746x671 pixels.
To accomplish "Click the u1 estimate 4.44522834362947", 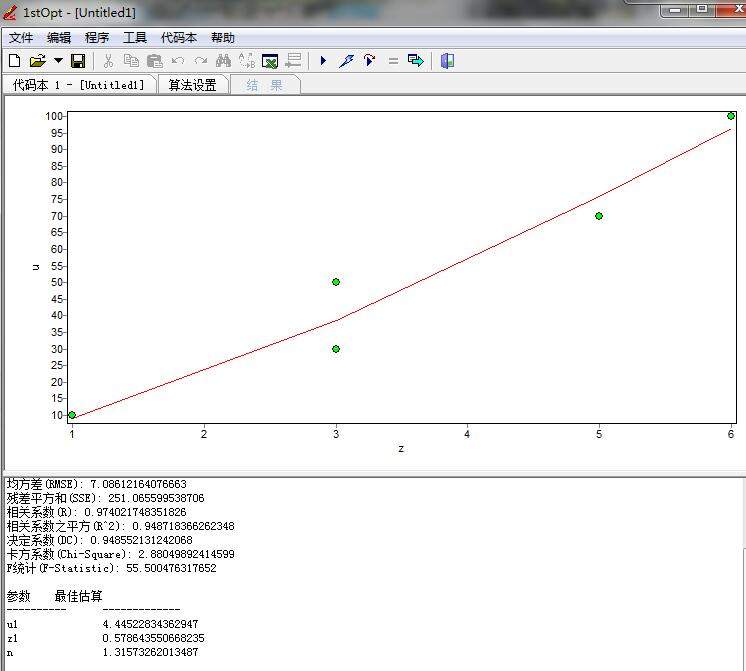I will pyautogui.click(x=150, y=624).
